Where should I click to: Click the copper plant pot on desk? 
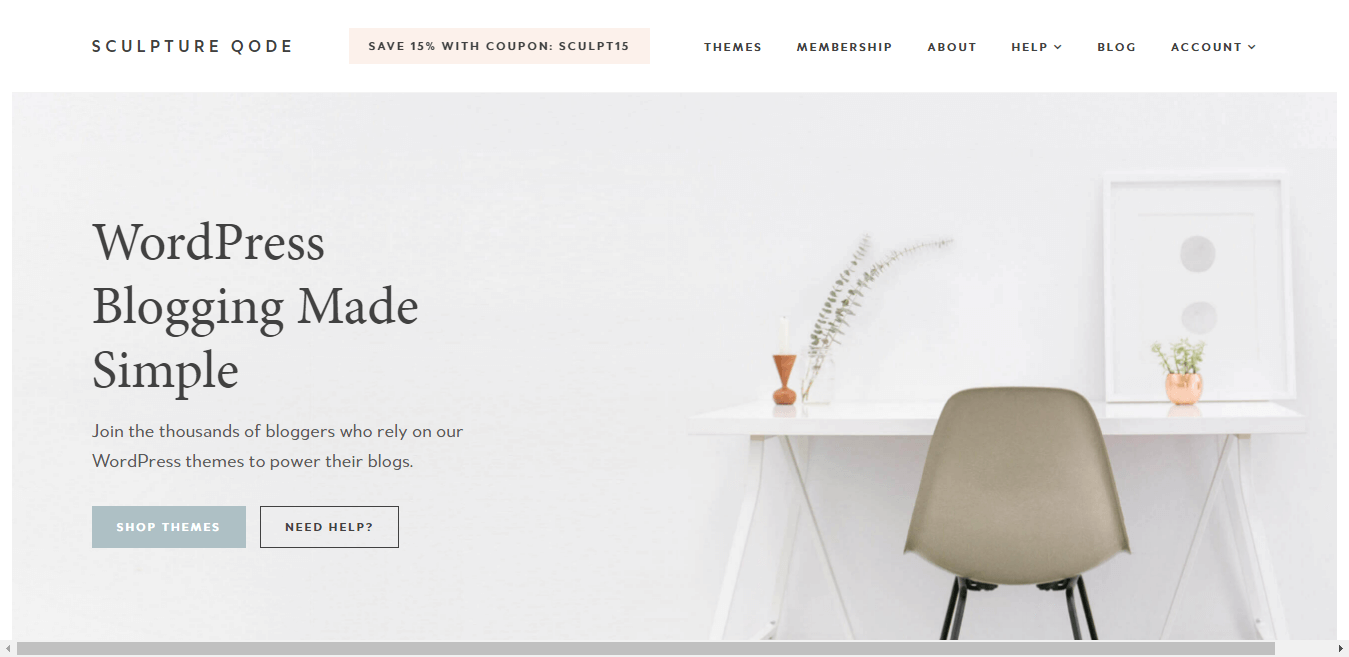coord(1183,387)
